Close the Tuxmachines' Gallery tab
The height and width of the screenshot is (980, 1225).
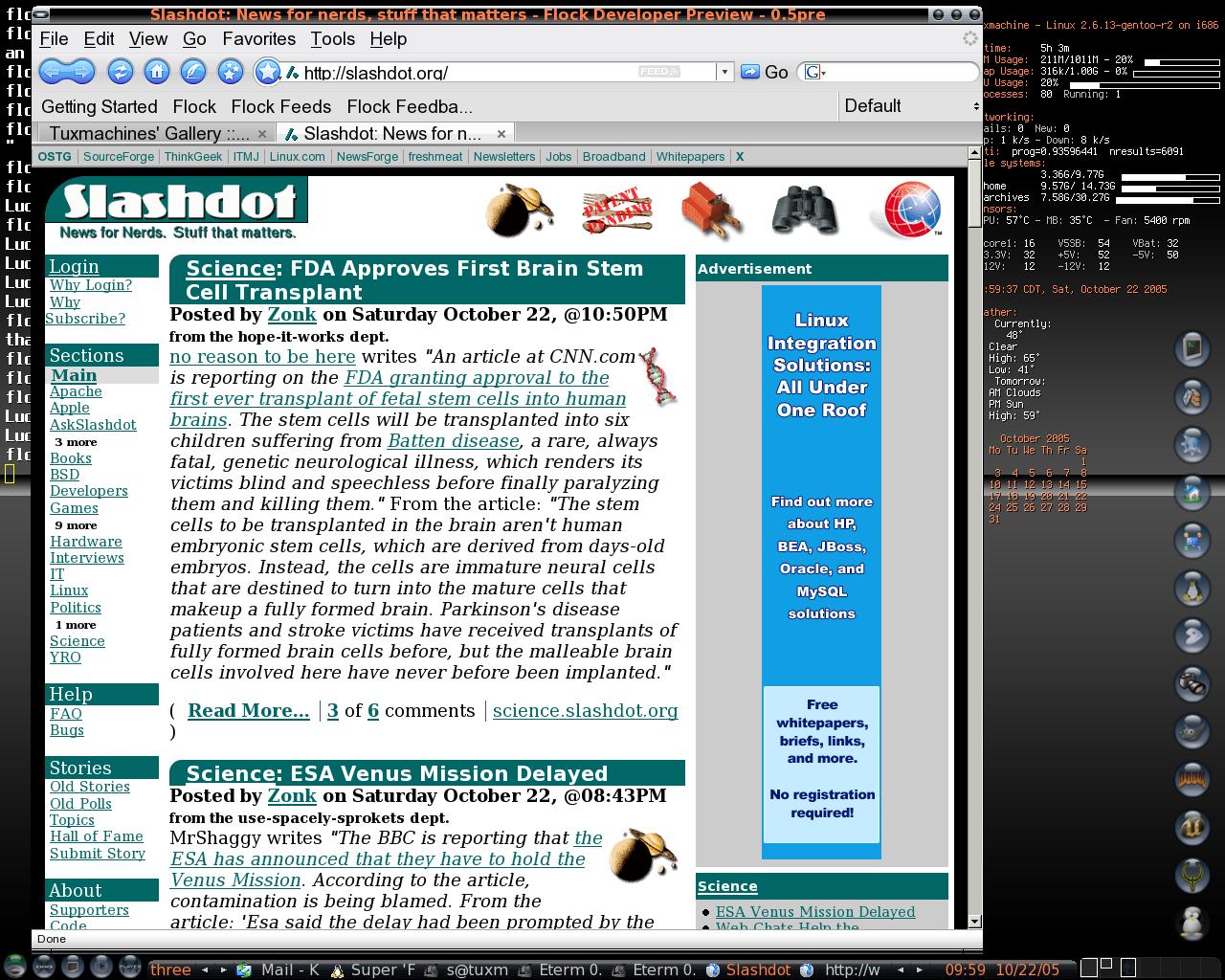(x=261, y=134)
